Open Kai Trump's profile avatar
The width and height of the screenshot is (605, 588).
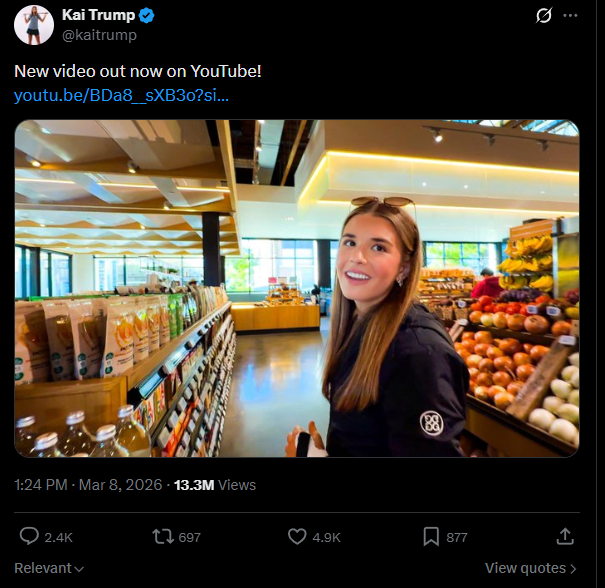pos(33,25)
